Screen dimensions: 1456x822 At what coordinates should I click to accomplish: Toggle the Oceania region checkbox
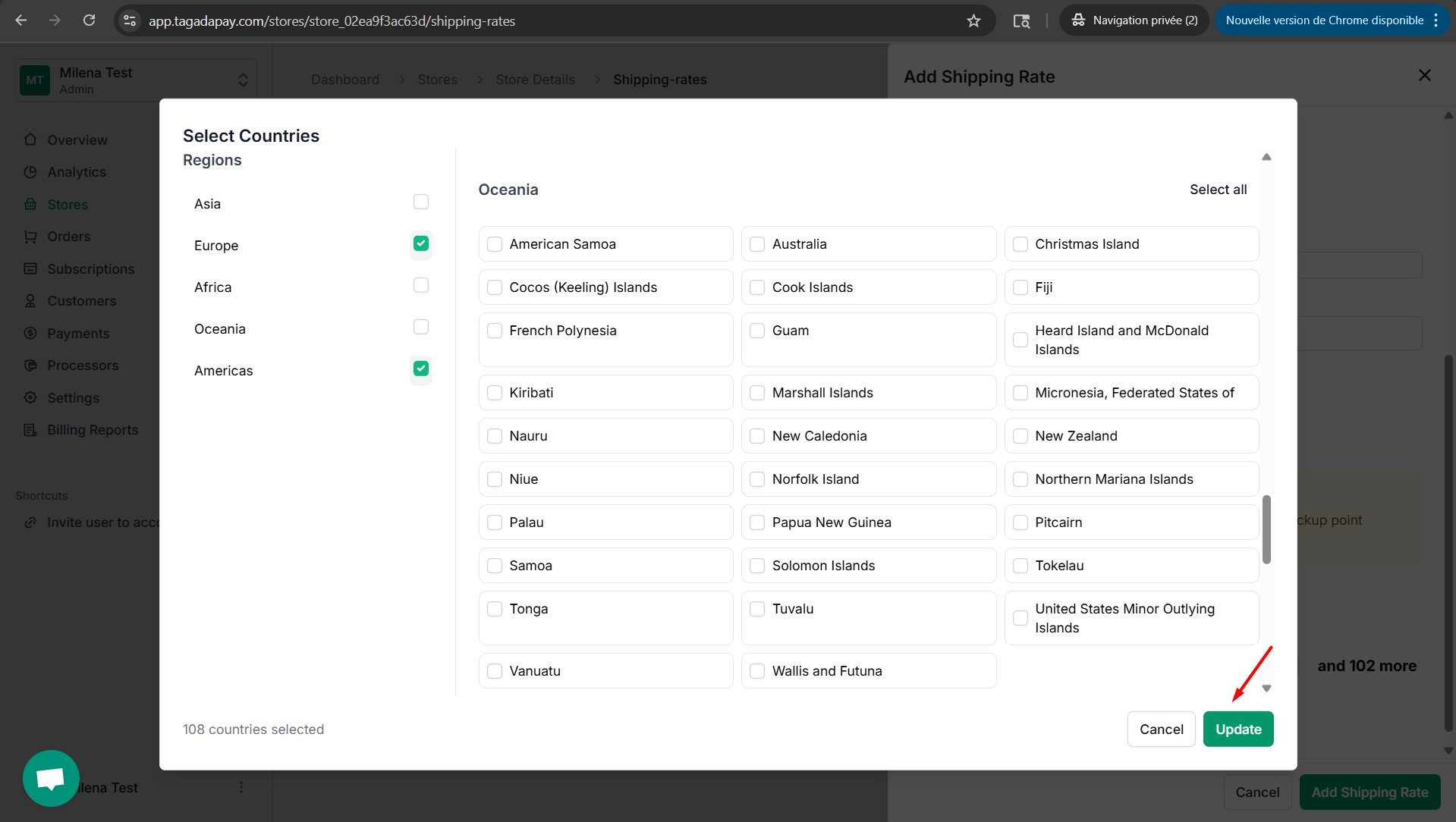click(421, 327)
